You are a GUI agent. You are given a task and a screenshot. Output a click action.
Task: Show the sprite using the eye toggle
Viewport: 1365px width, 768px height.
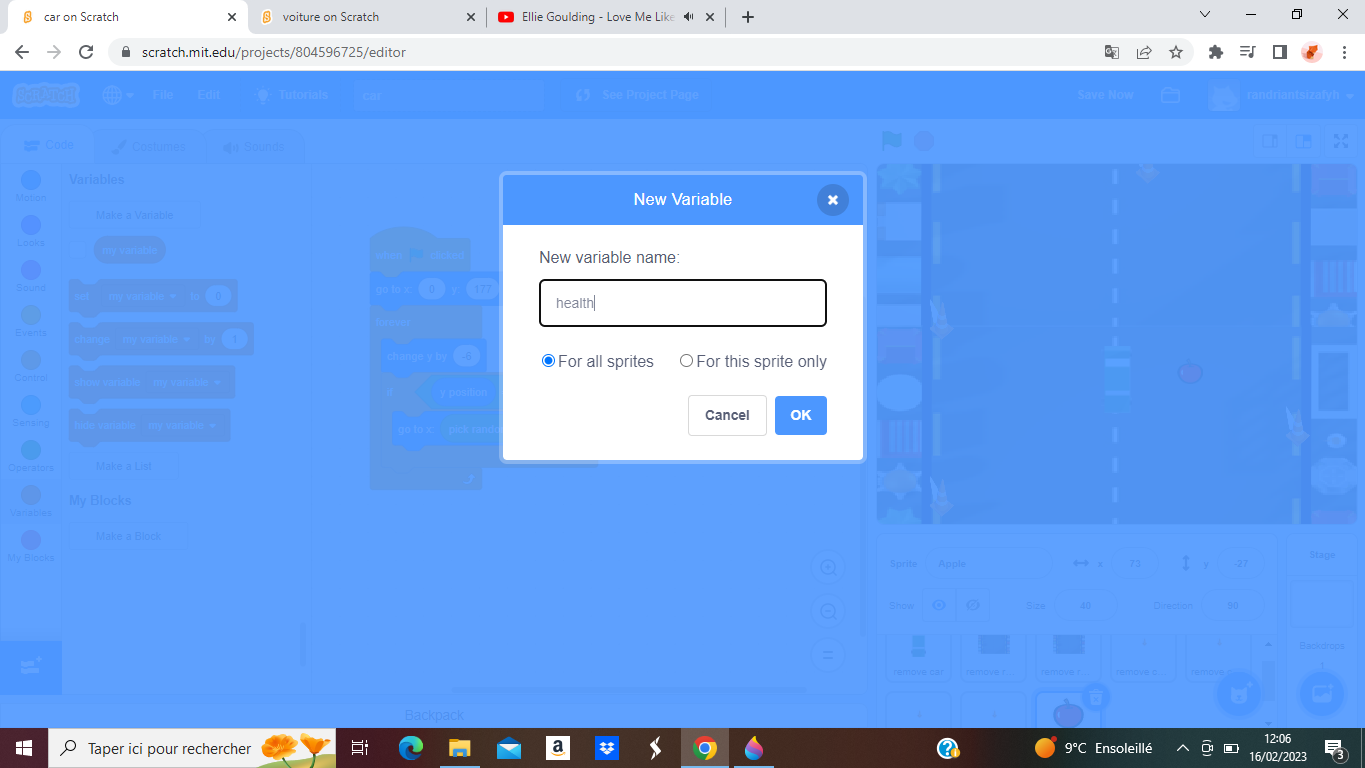[939, 605]
